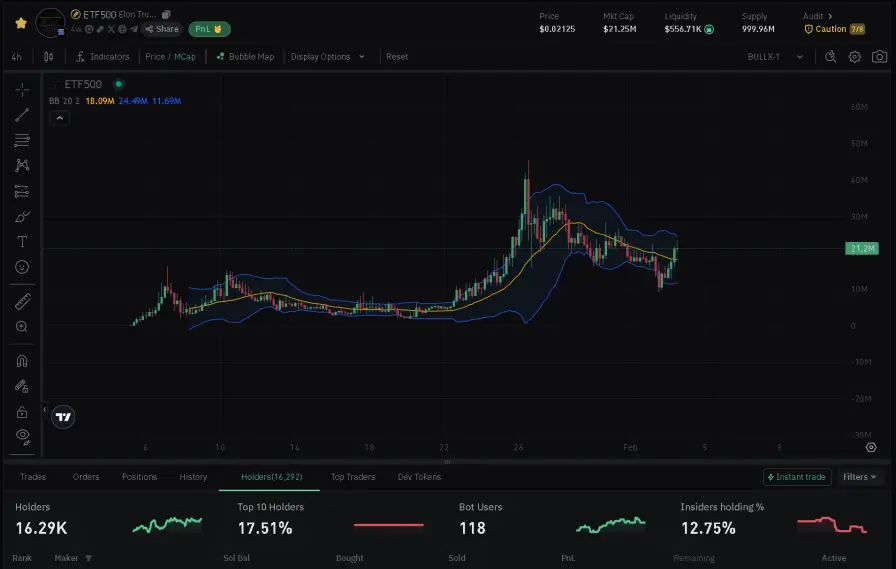The image size is (896, 569).
Task: Select the trend line drawing tool
Action: click(22, 115)
